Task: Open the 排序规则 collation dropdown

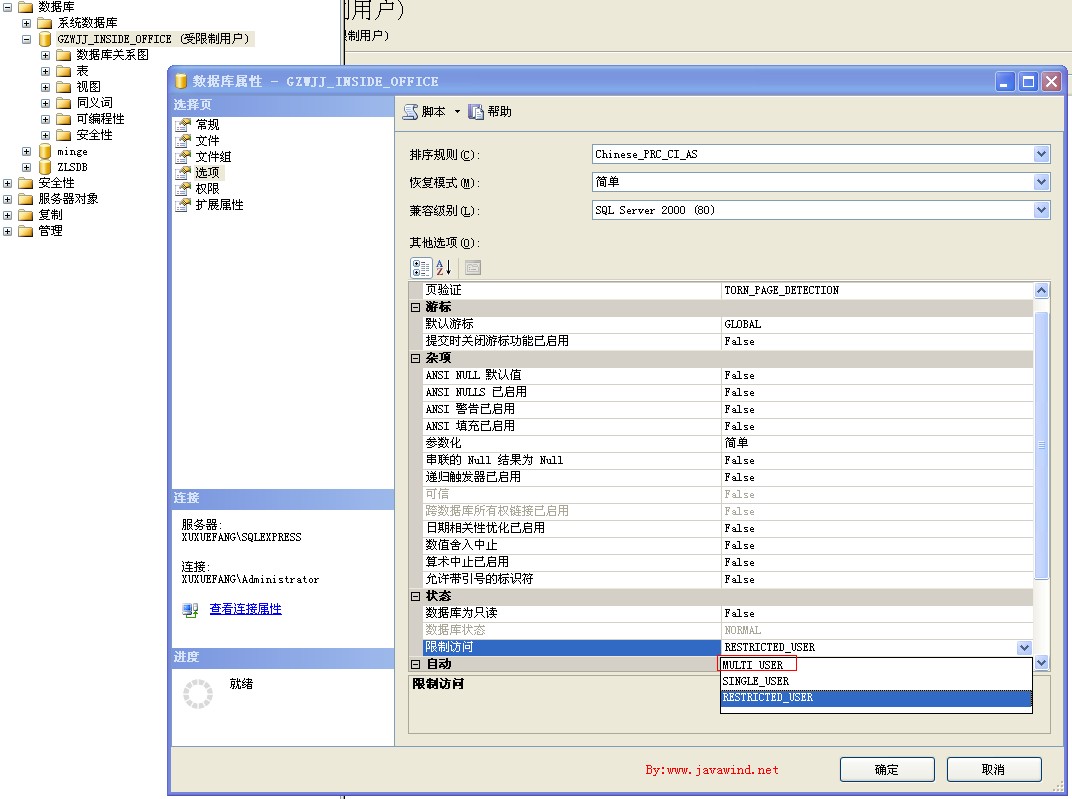Action: click(1041, 154)
